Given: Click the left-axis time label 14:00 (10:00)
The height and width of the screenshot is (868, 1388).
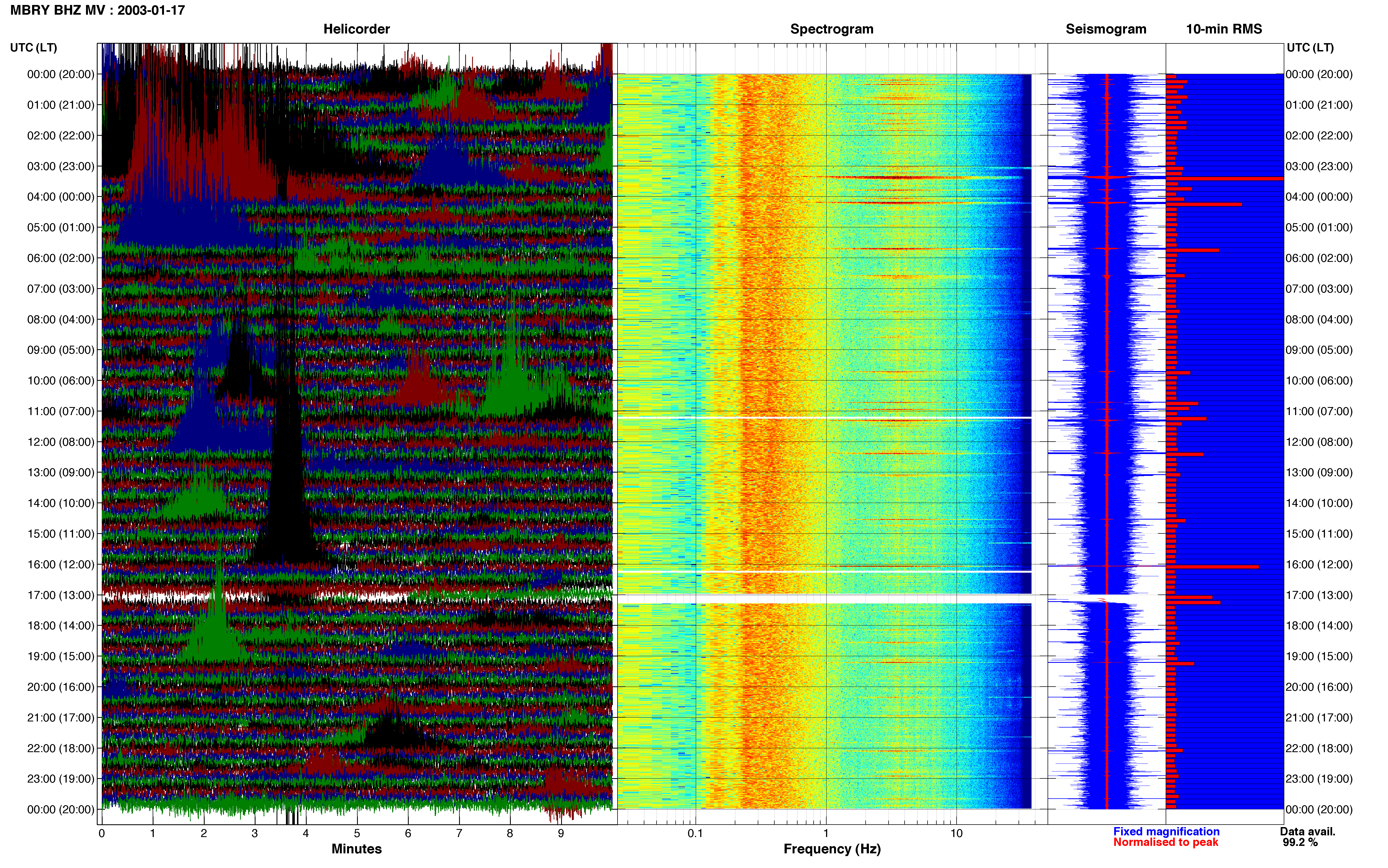Looking at the screenshot, I should (x=61, y=503).
